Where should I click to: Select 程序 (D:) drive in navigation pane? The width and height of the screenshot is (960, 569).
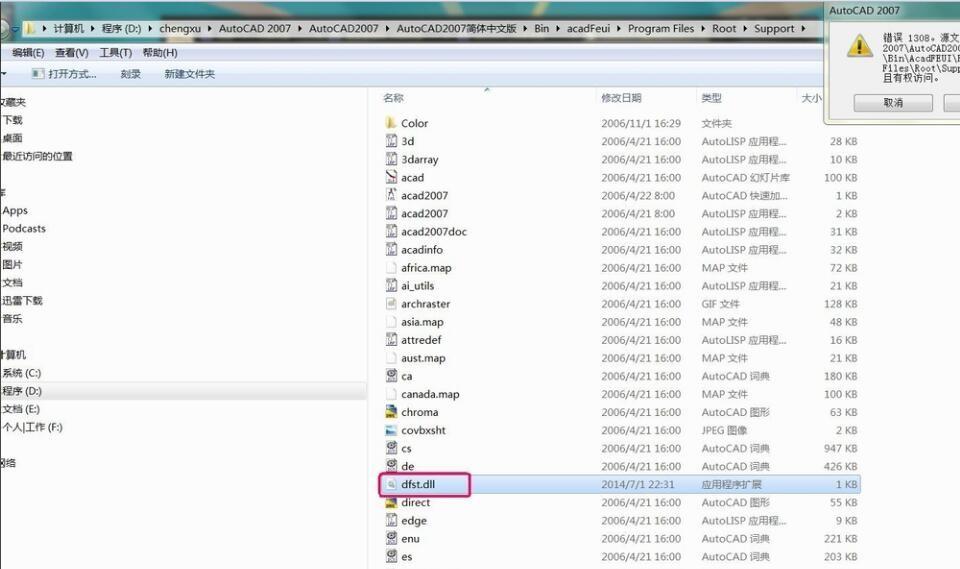pos(21,391)
